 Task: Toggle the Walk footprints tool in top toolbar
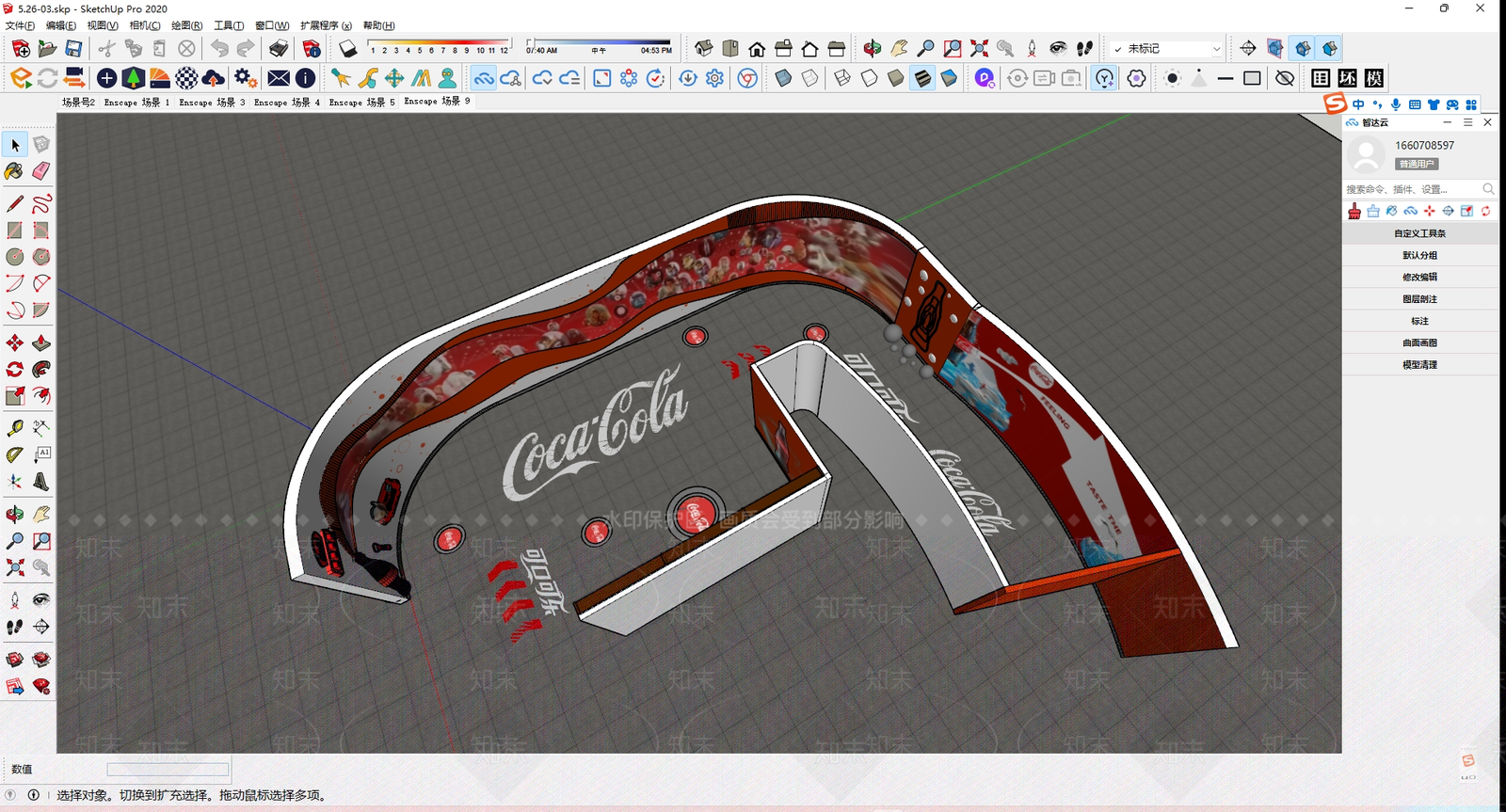click(x=1084, y=48)
